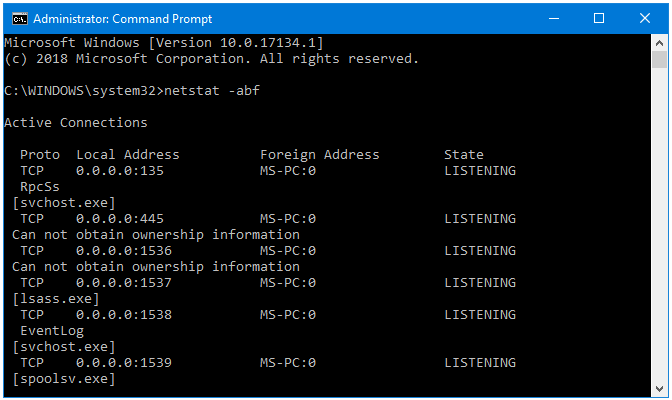Click the RpcSs service name line
672x400 pixels.
click(x=40, y=187)
